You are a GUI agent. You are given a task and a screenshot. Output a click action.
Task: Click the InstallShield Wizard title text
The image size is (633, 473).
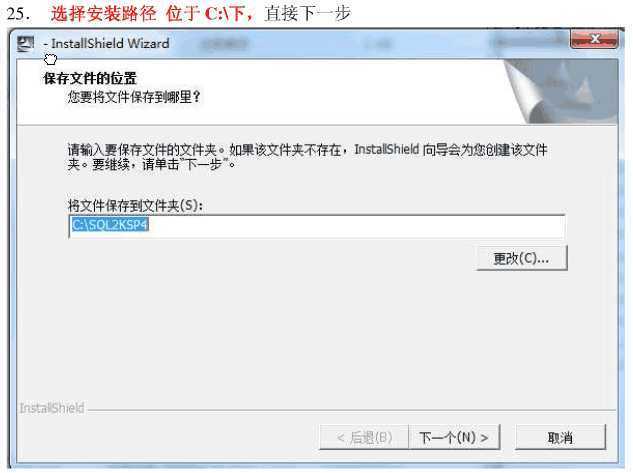pos(110,43)
